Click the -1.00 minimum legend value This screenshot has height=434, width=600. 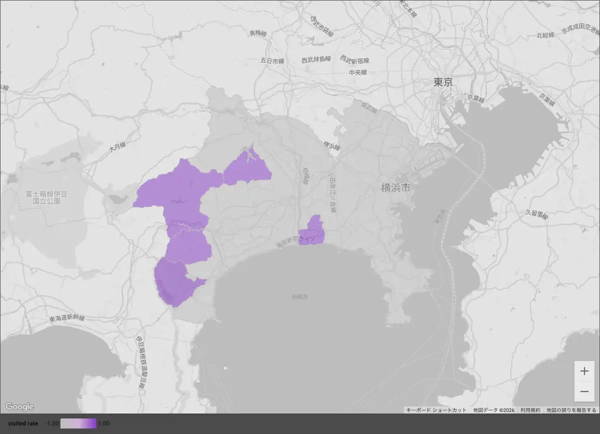click(53, 424)
